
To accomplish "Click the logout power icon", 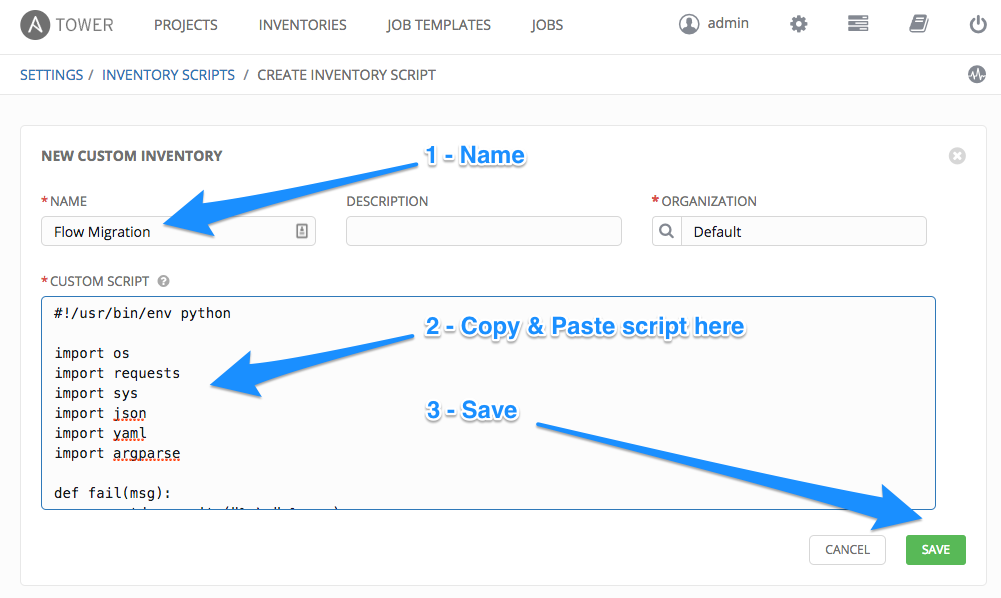I will click(978, 25).
